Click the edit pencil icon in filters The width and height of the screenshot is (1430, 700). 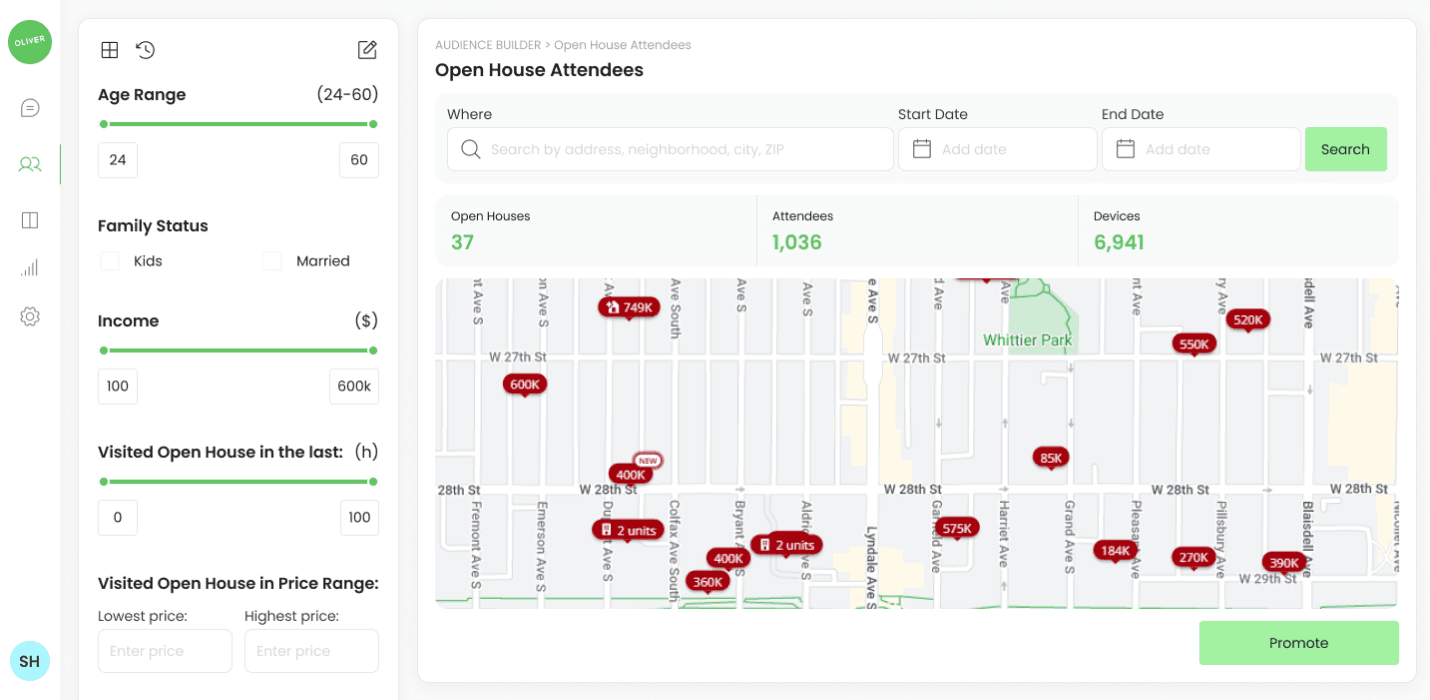tap(367, 50)
